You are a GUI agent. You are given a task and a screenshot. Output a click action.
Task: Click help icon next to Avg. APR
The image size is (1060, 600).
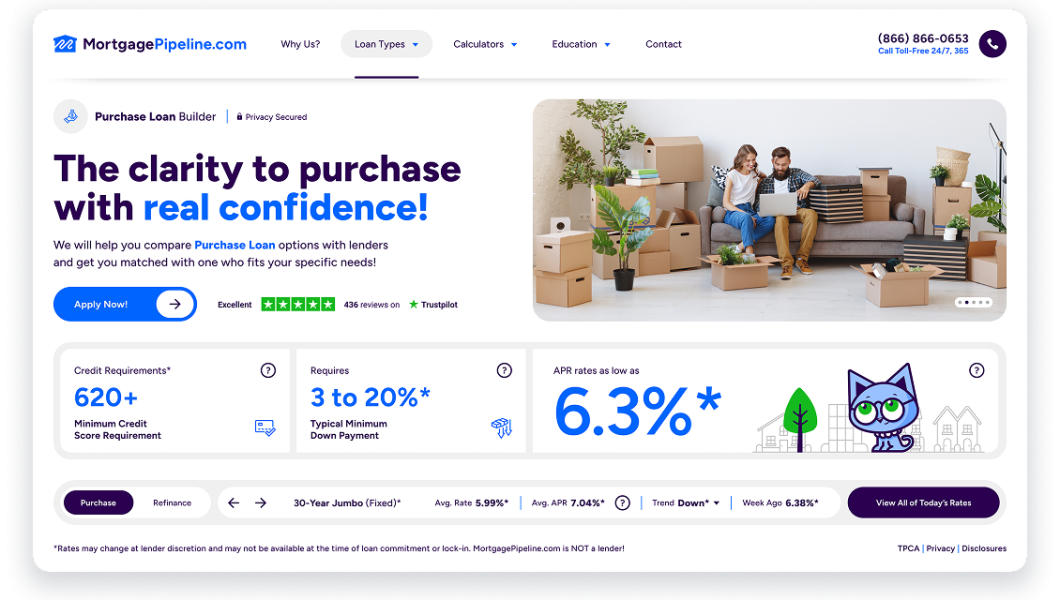623,503
